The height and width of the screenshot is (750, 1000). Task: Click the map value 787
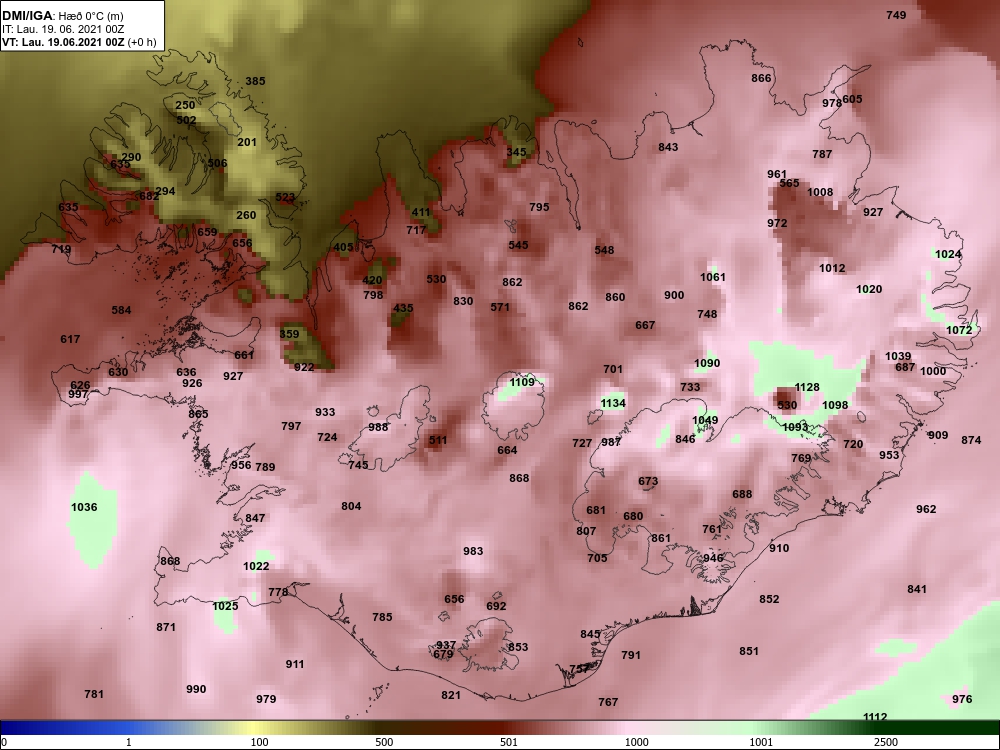tap(822, 154)
